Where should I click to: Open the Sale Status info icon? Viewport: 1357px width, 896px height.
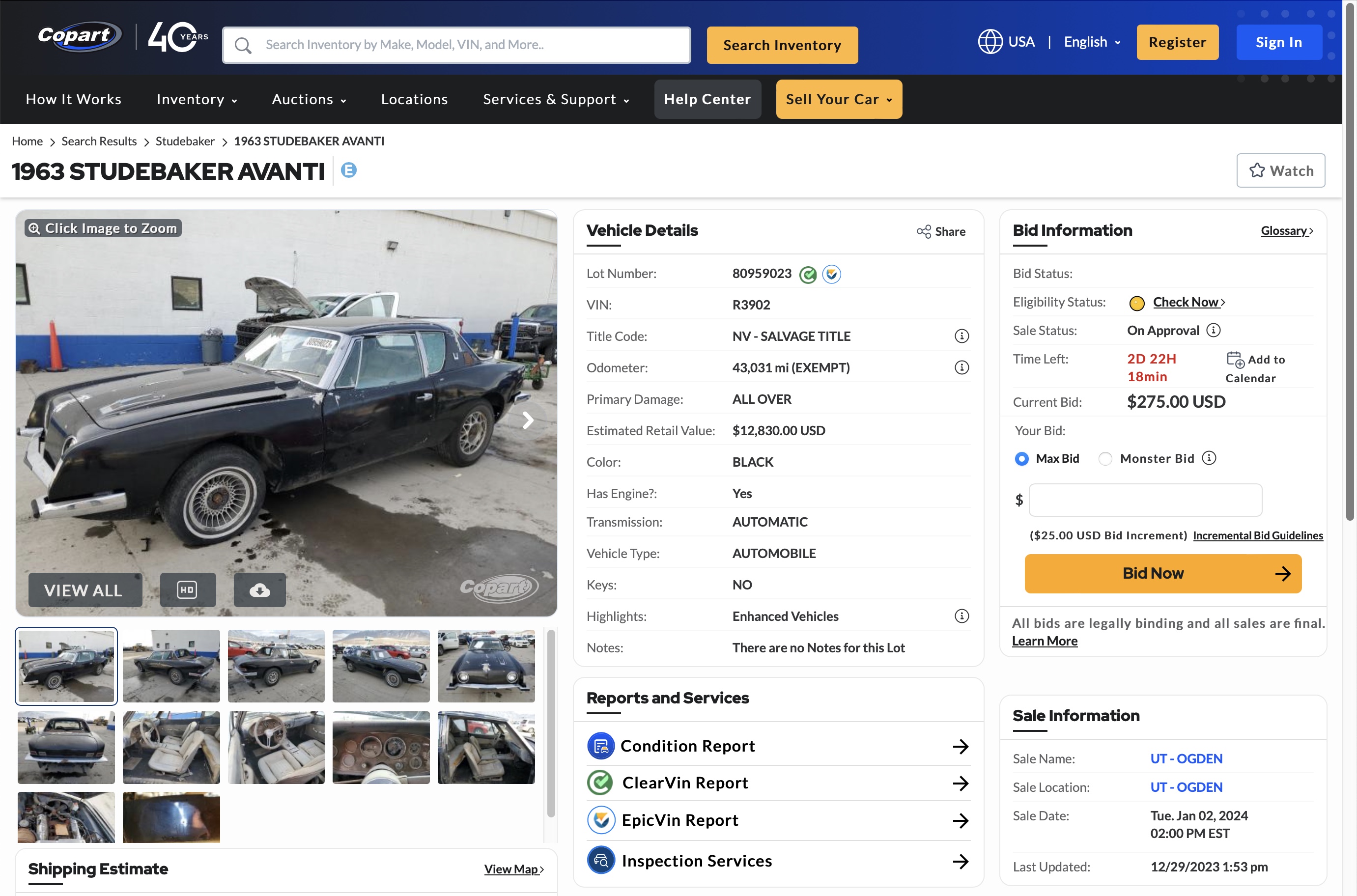pyautogui.click(x=1213, y=330)
